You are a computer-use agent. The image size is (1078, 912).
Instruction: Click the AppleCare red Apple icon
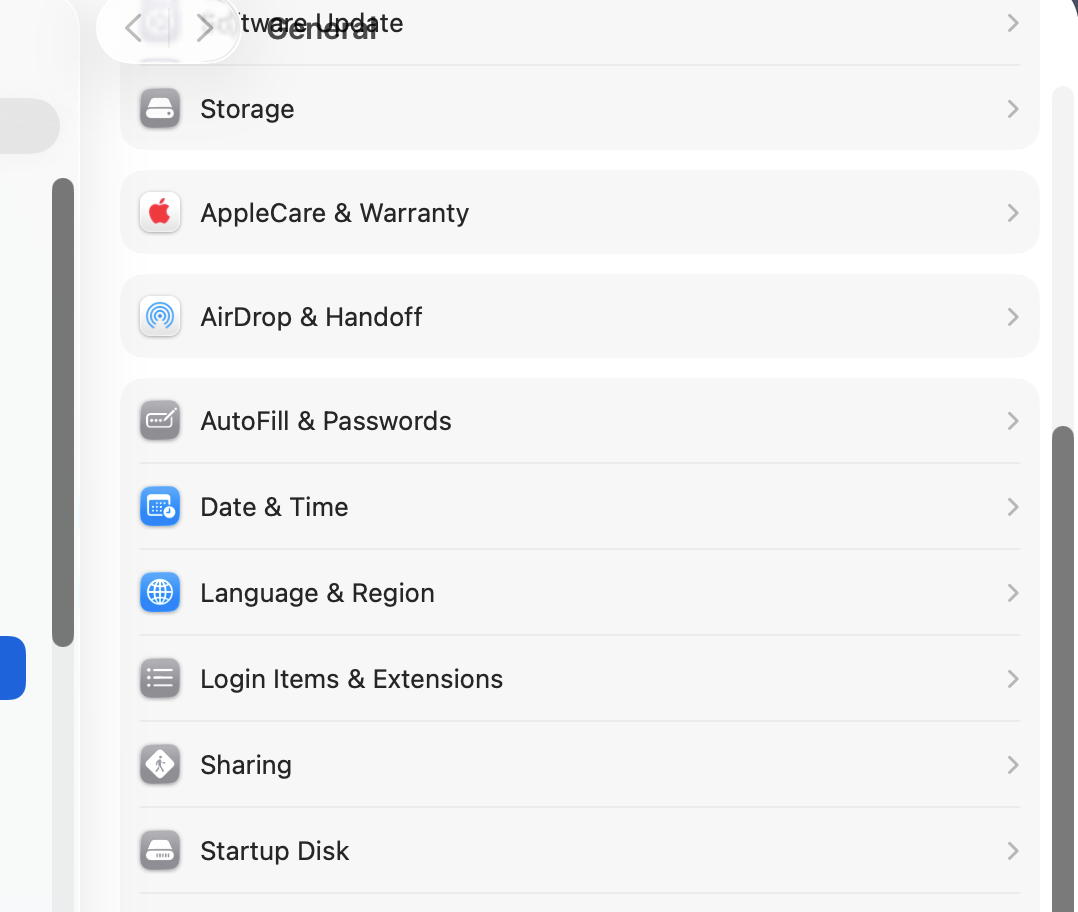tap(160, 213)
